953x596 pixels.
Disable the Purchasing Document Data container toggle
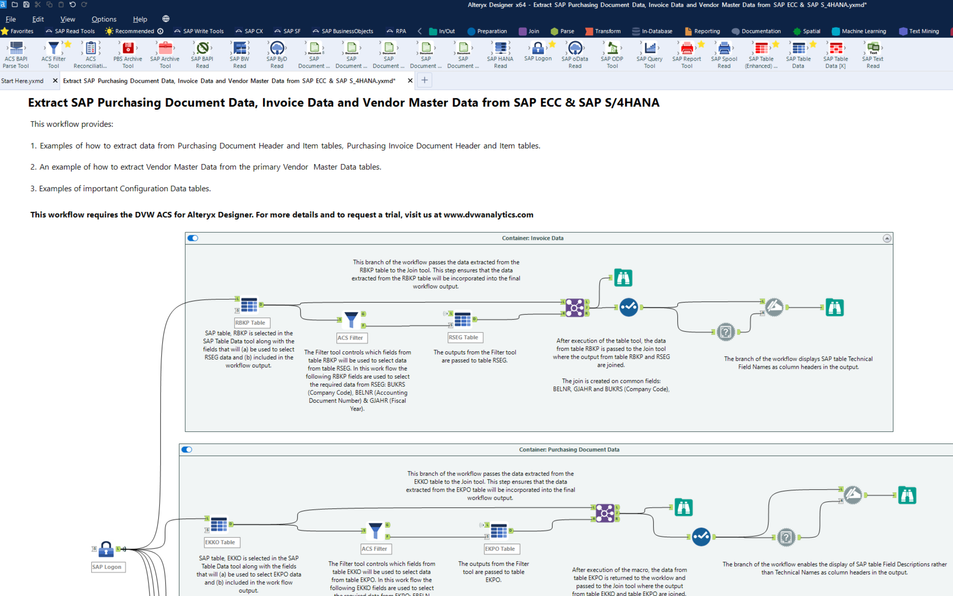pyautogui.click(x=187, y=450)
